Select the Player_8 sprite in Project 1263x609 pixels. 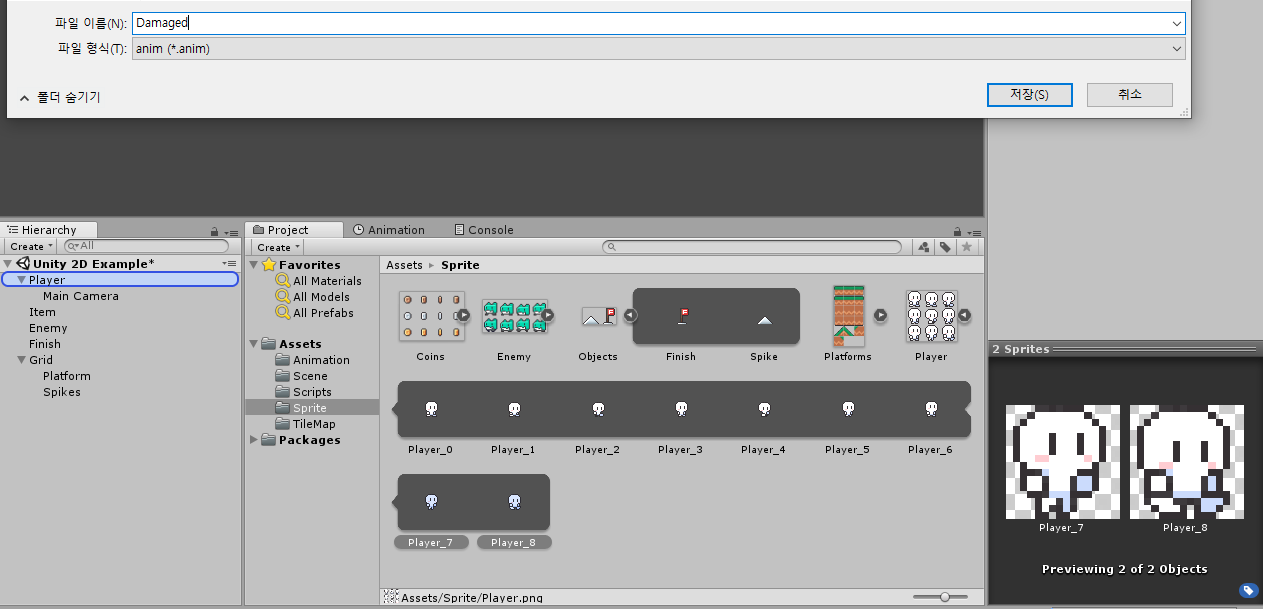[514, 501]
